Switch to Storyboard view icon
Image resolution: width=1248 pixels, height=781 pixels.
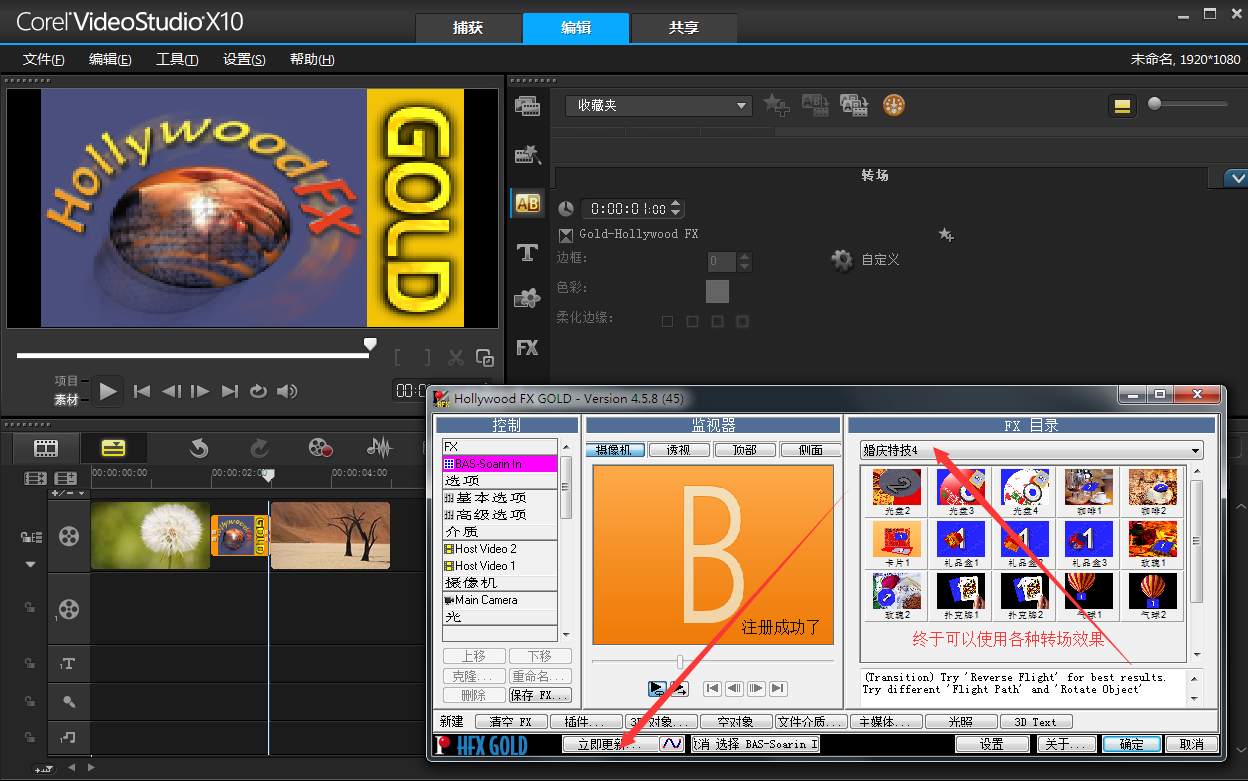(46, 448)
